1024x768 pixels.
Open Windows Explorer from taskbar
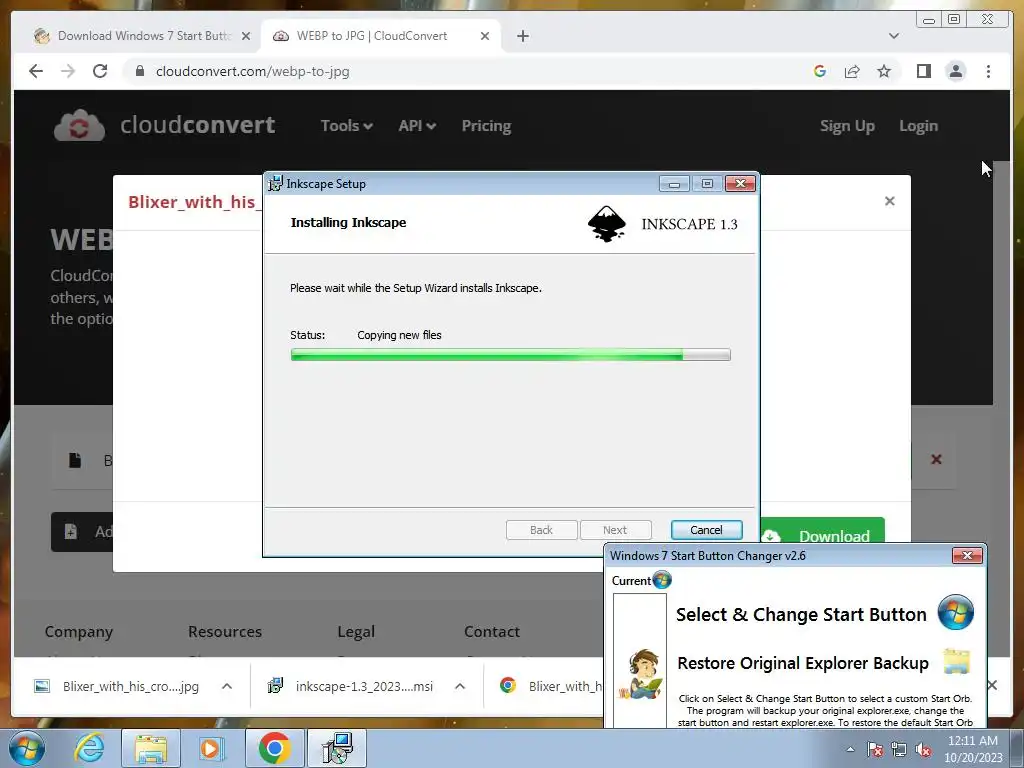(151, 748)
